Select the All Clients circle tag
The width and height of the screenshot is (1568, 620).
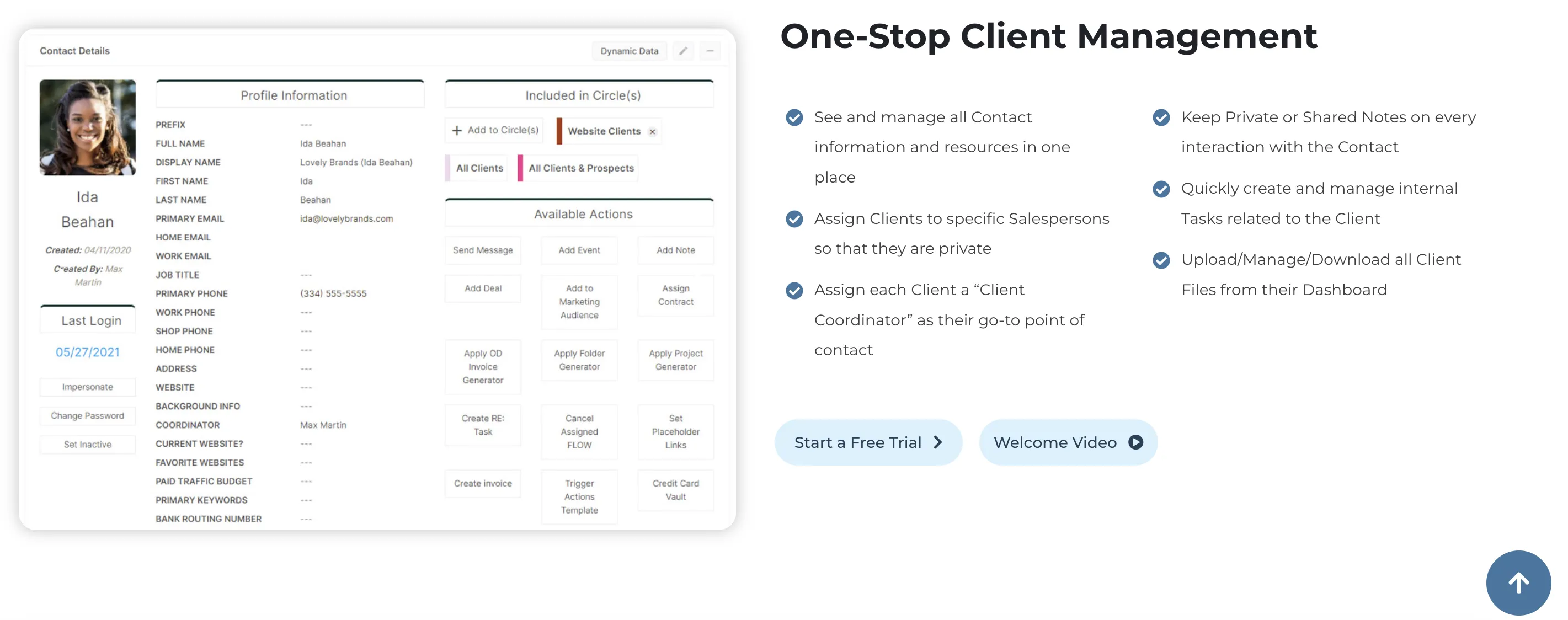click(x=479, y=168)
